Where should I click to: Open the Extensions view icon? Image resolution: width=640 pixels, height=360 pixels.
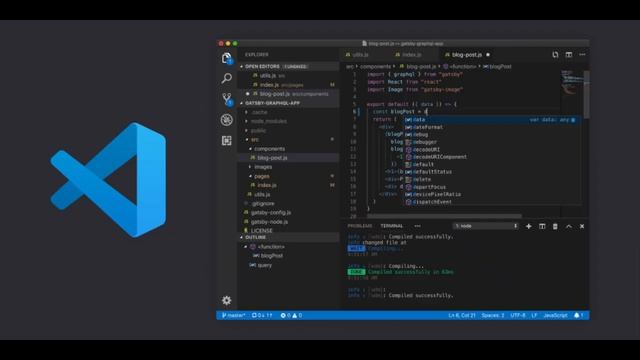coord(227,140)
